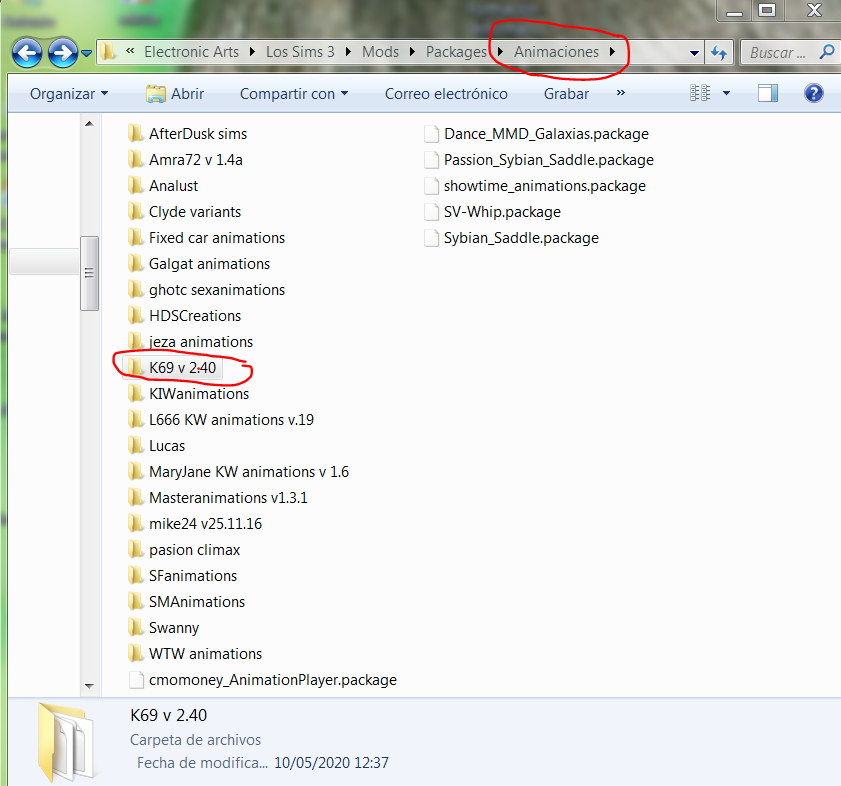Click Animaciones in the breadcrumb path

point(556,52)
